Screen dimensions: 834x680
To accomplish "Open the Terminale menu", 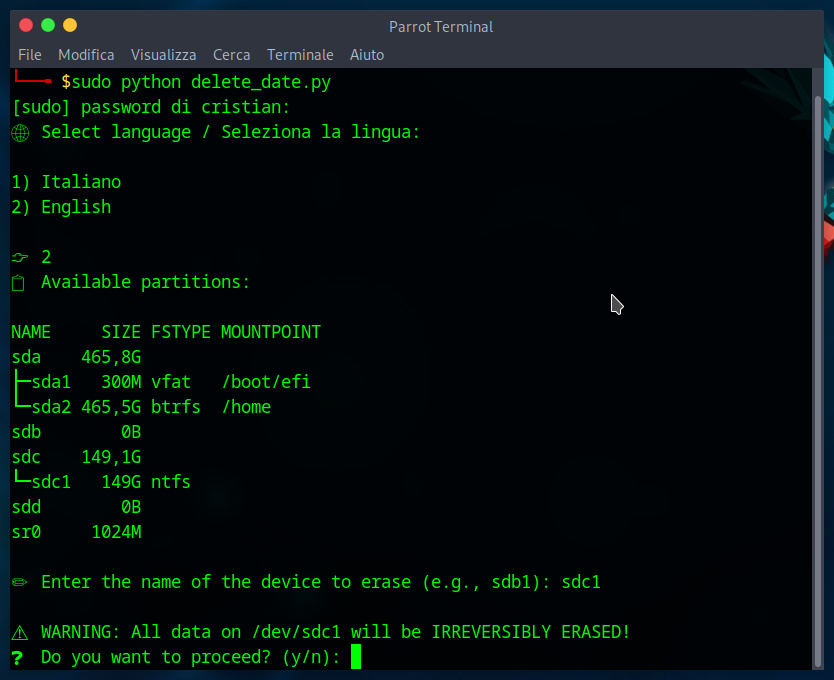I will (x=300, y=55).
